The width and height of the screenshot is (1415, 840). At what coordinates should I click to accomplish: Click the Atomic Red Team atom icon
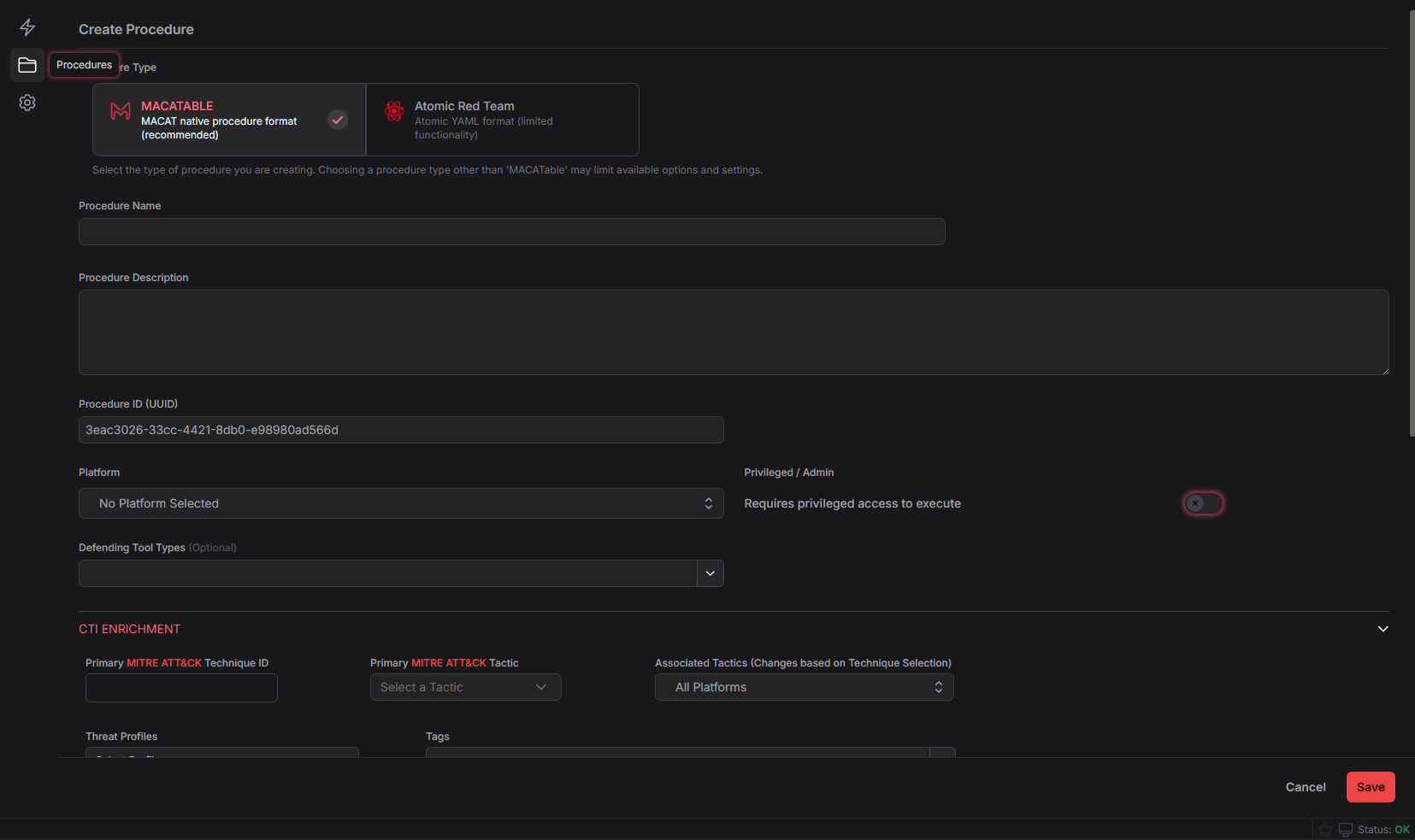(394, 111)
